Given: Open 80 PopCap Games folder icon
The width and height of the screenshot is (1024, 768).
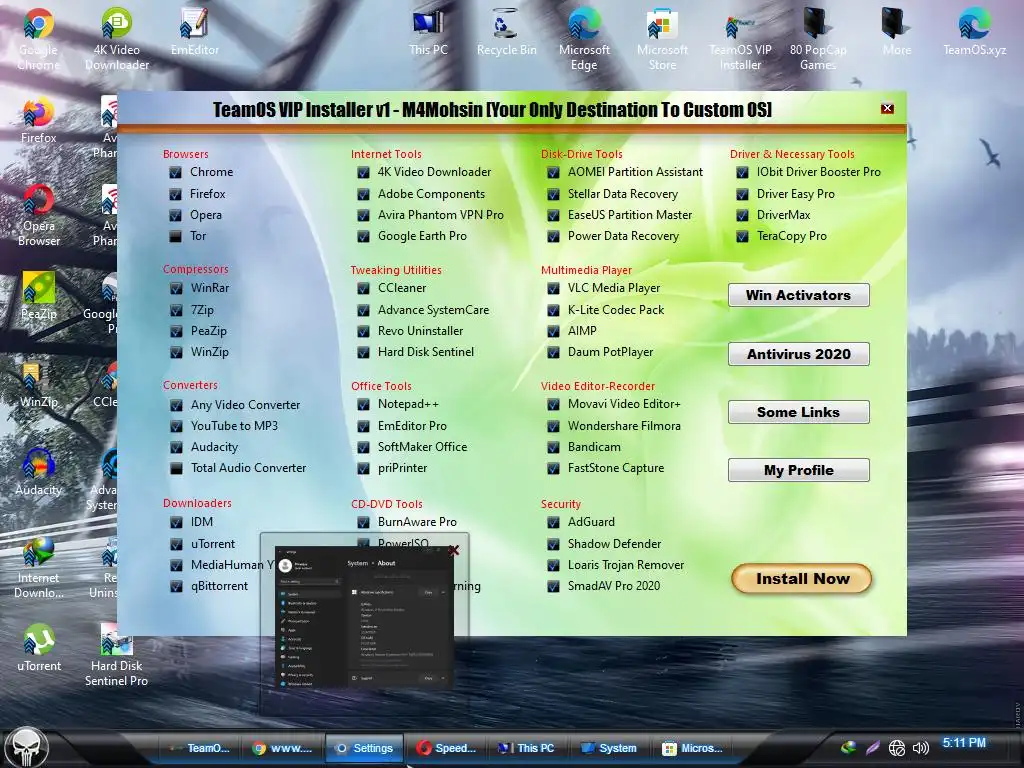Looking at the screenshot, I should [x=818, y=39].
